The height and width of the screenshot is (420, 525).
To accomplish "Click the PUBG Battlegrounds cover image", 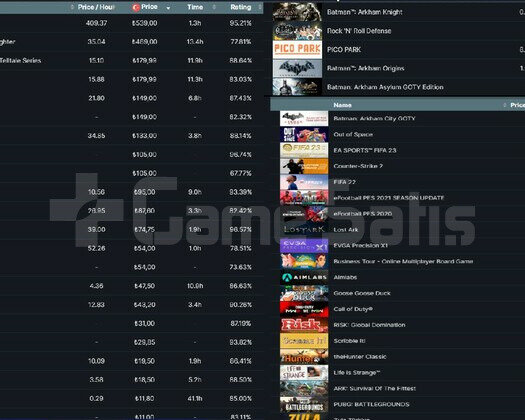I will [304, 404].
